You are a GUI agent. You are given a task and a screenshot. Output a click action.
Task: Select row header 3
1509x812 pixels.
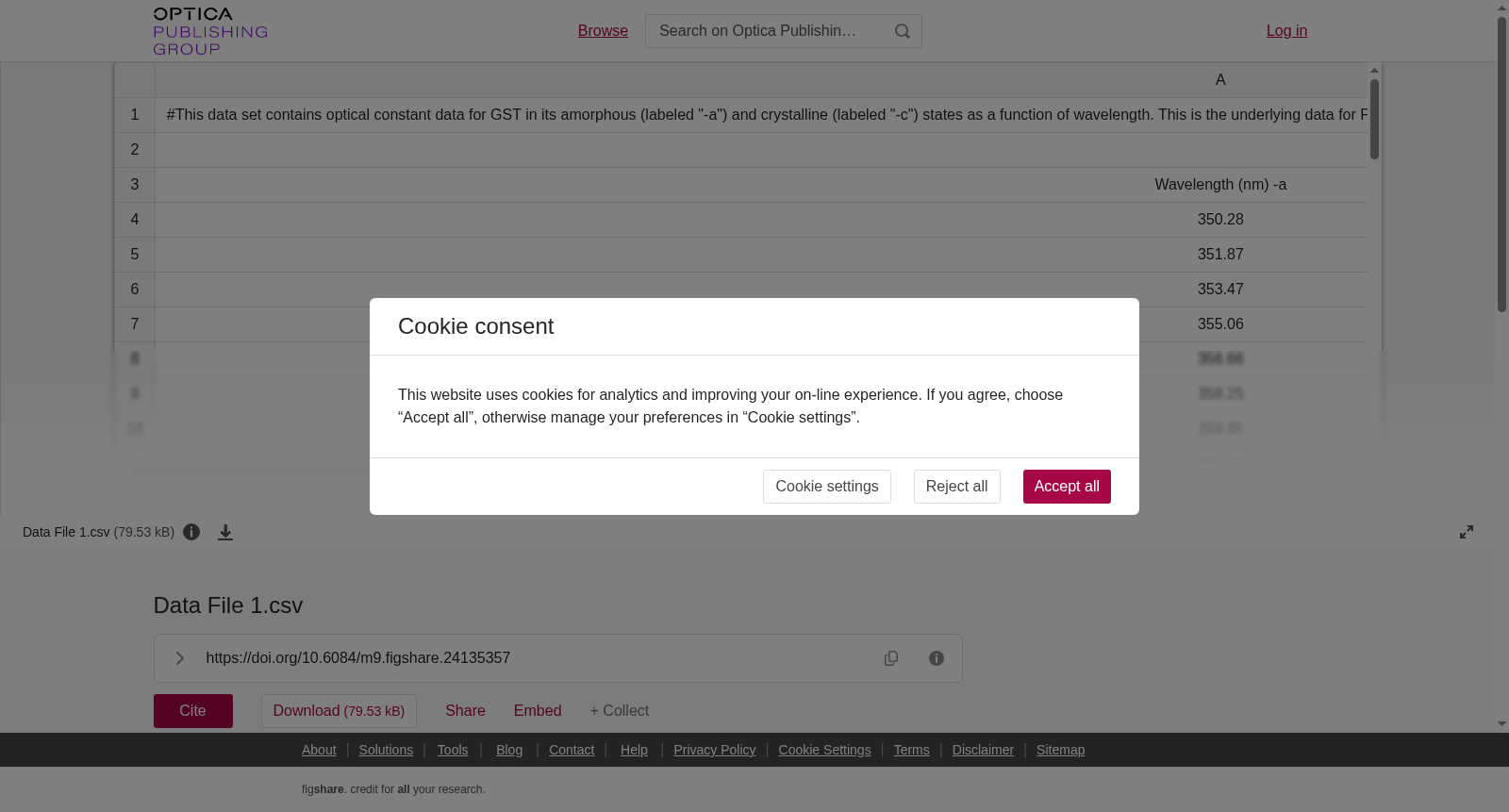(x=135, y=185)
